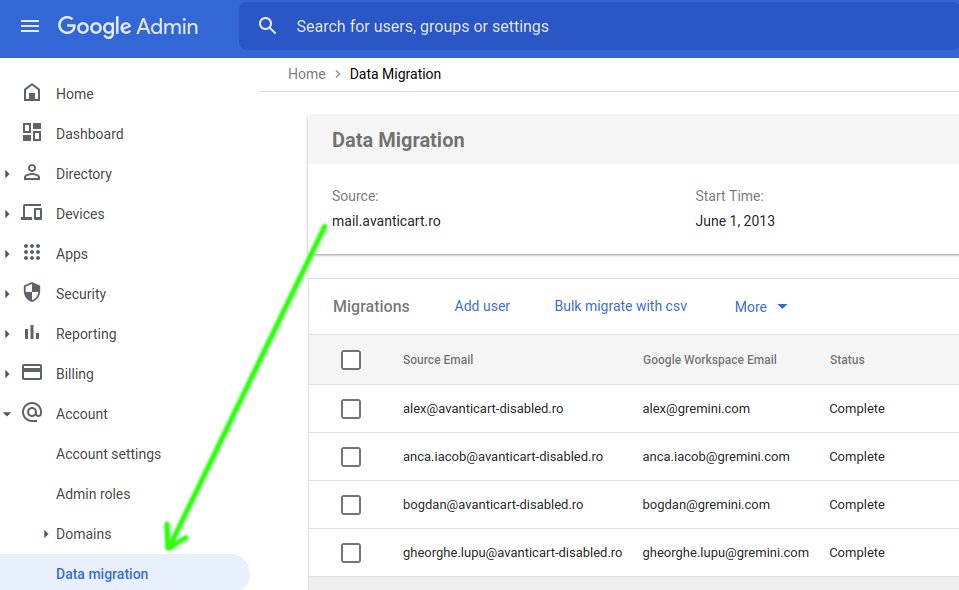Click the Migrations section label
The width and height of the screenshot is (959, 590).
point(371,306)
